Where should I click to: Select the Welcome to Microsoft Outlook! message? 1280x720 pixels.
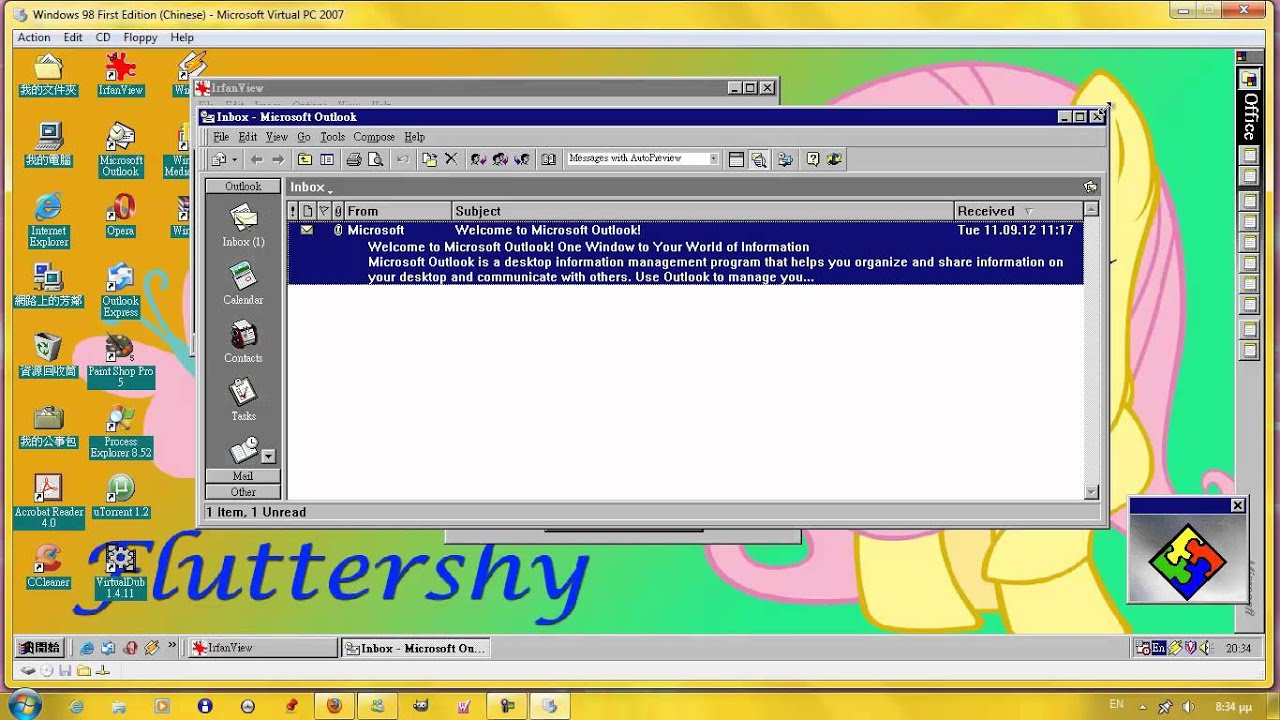pyautogui.click(x=685, y=253)
